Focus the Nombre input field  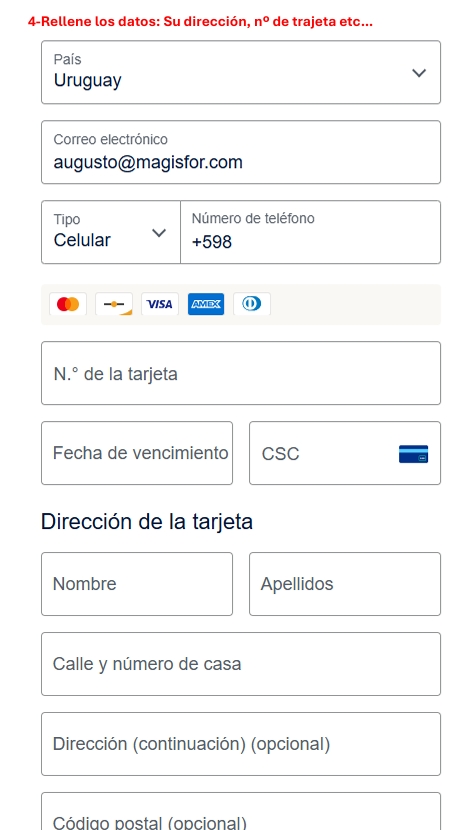pyautogui.click(x=137, y=584)
